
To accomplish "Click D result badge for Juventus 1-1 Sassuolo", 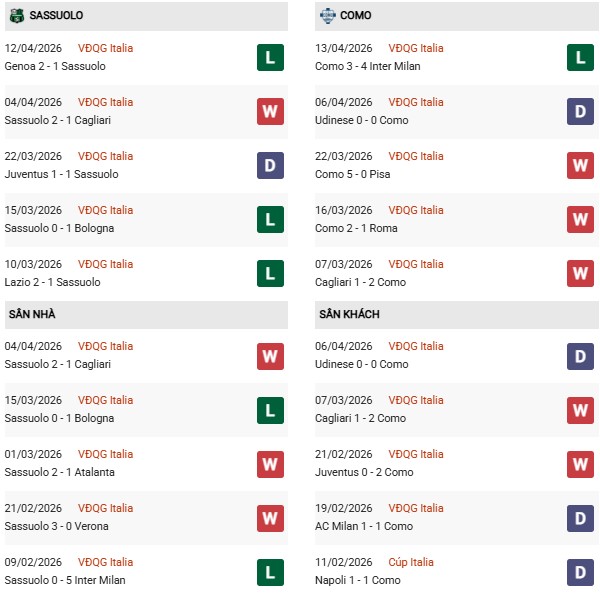I will [270, 165].
